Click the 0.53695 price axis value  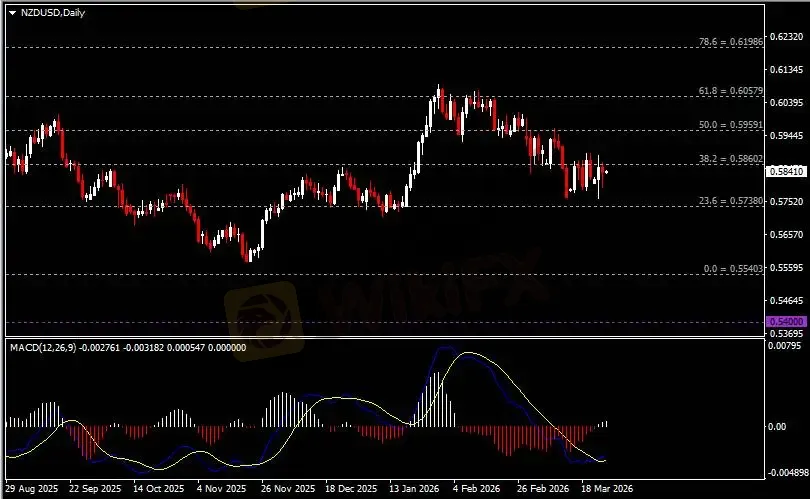787,333
